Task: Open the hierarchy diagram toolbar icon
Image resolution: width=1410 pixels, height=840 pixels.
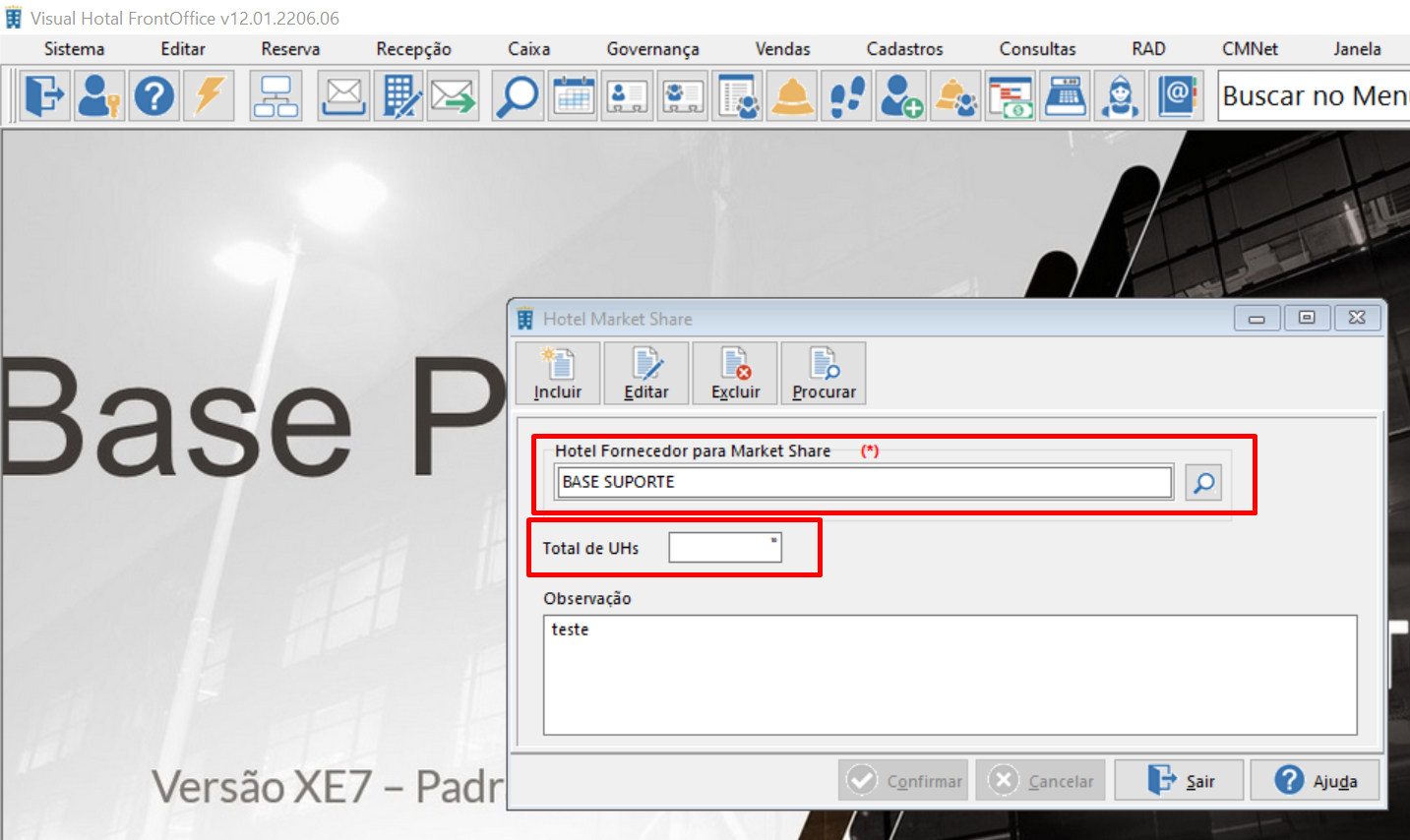Action: [276, 96]
